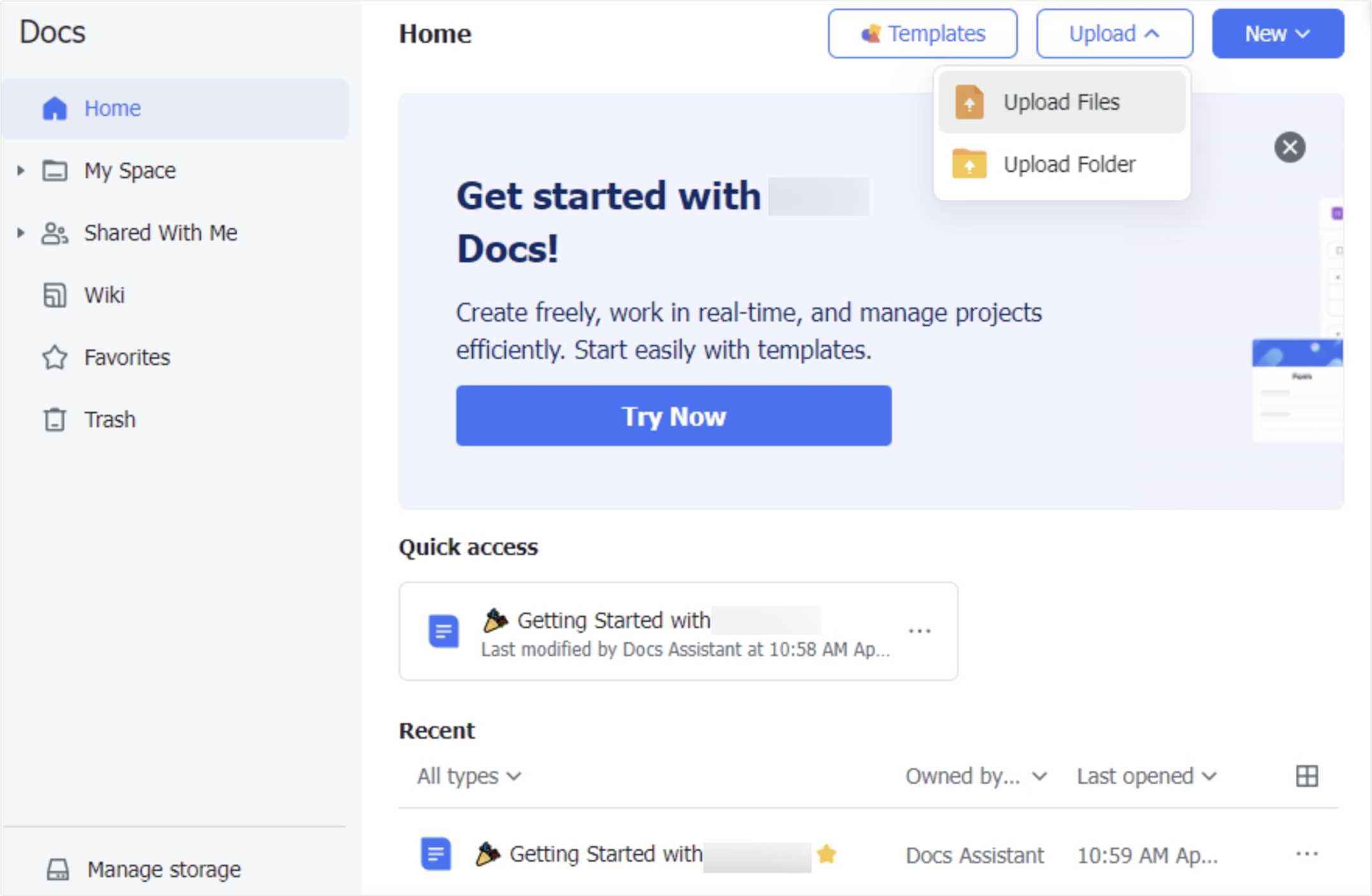This screenshot has height=896, width=1372.
Task: Switch Recent list to grid view
Action: (x=1307, y=775)
